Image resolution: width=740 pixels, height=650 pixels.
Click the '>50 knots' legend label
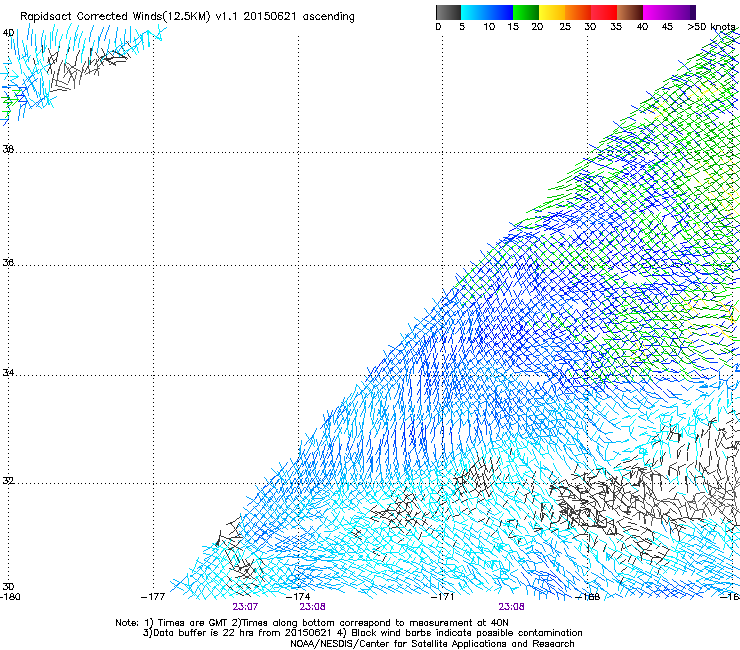711,27
